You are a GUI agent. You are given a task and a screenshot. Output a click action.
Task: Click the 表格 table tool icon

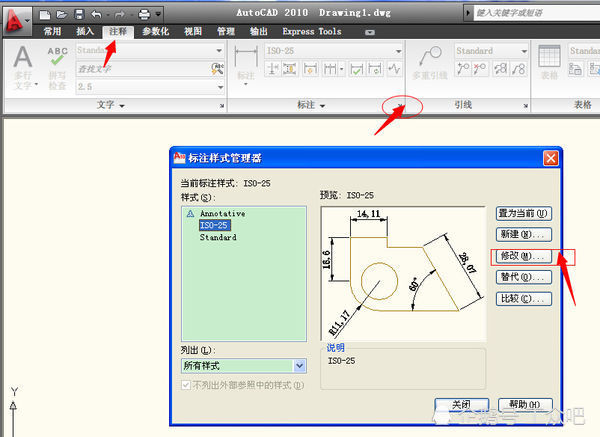(549, 62)
